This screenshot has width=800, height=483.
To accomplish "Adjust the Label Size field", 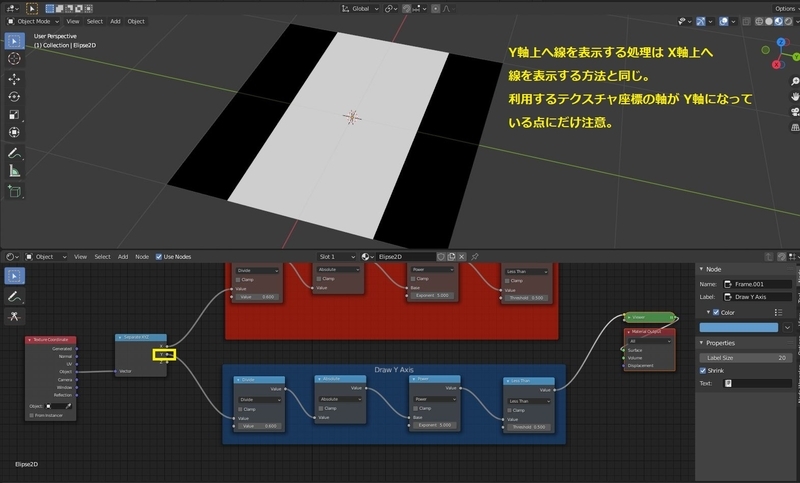I will coord(745,358).
